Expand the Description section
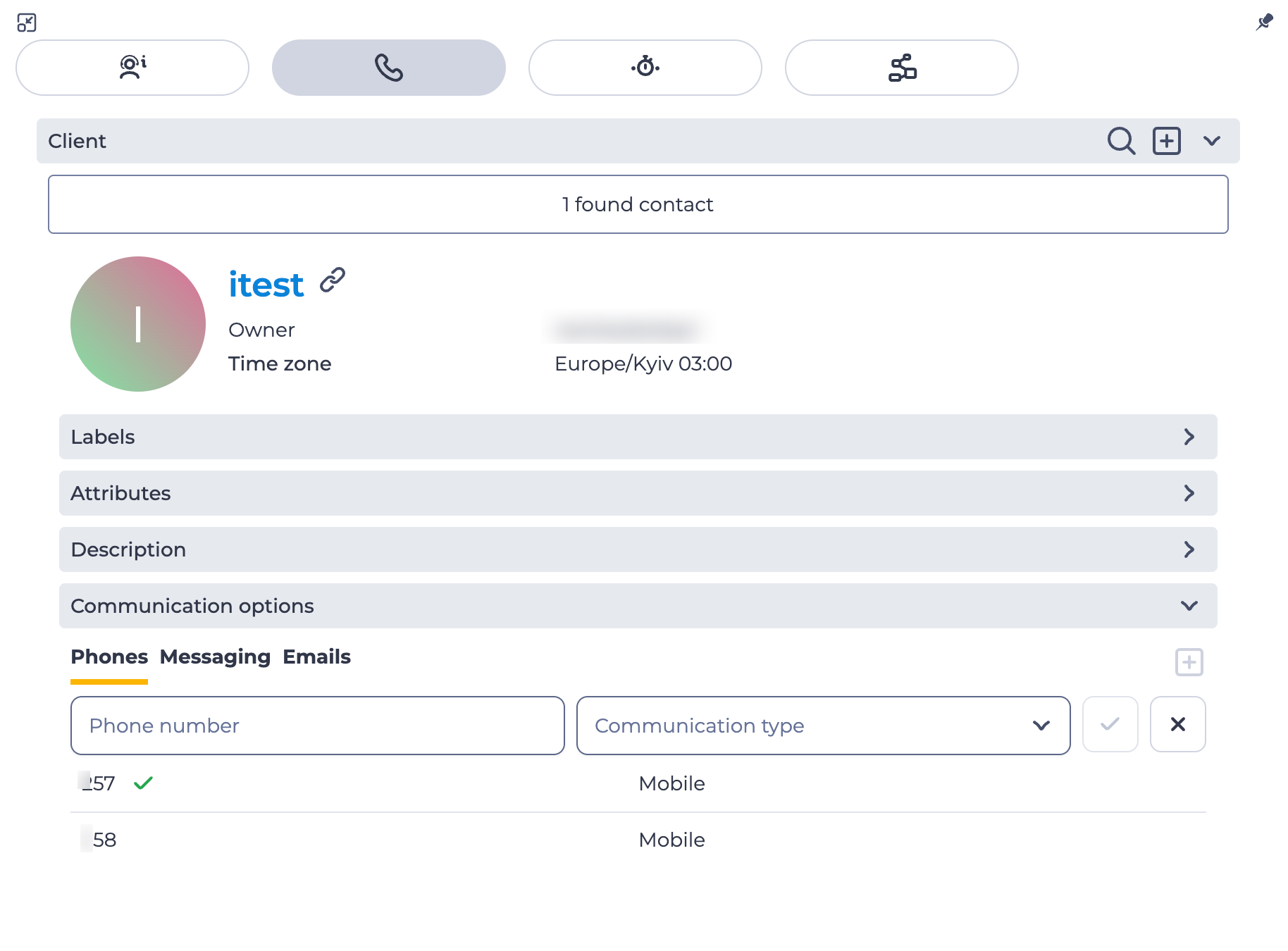Screen dimensions: 1288x951 638,549
